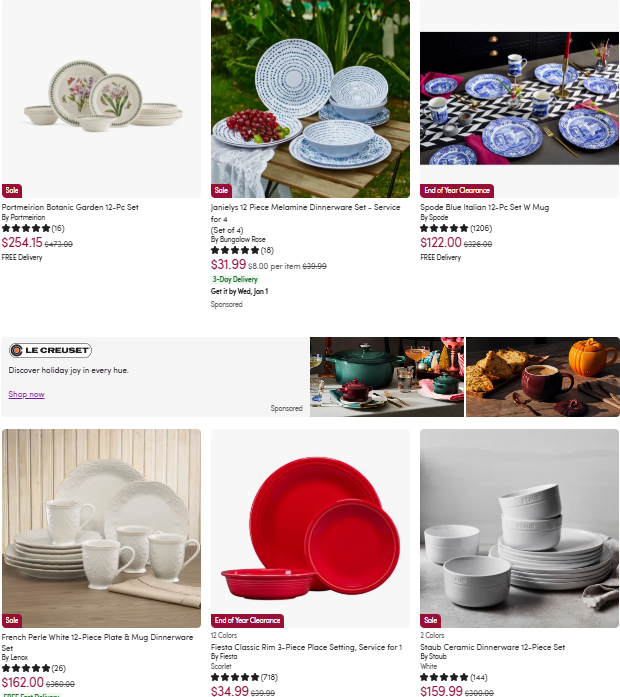This screenshot has width=620, height=697.
Task: Click the Portmeirion Botanic Garden 12-Pc Set title
Action: point(70,207)
